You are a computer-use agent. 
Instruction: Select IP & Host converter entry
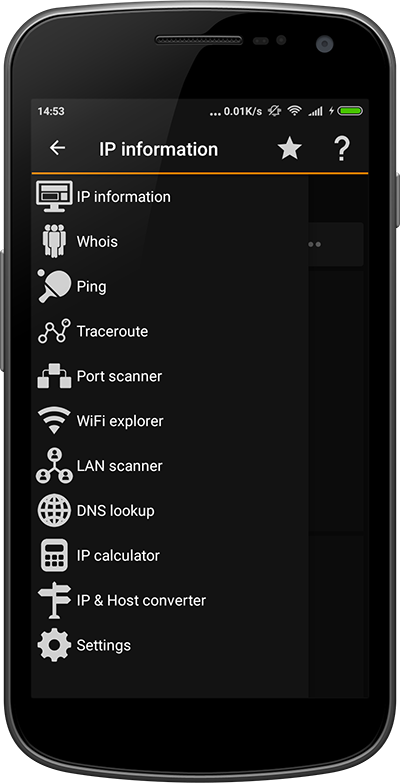(x=170, y=600)
